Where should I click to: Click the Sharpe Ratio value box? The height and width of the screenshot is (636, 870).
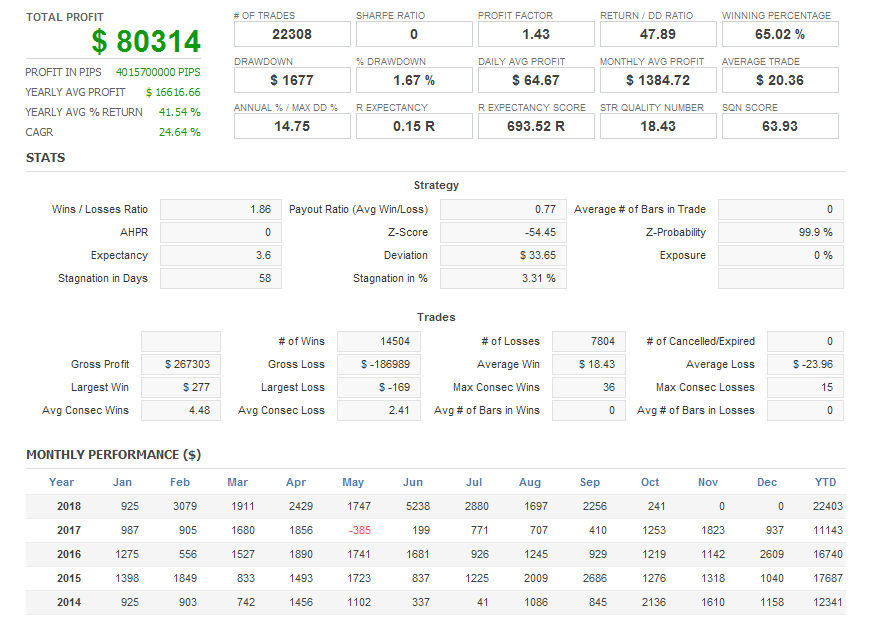coord(414,34)
